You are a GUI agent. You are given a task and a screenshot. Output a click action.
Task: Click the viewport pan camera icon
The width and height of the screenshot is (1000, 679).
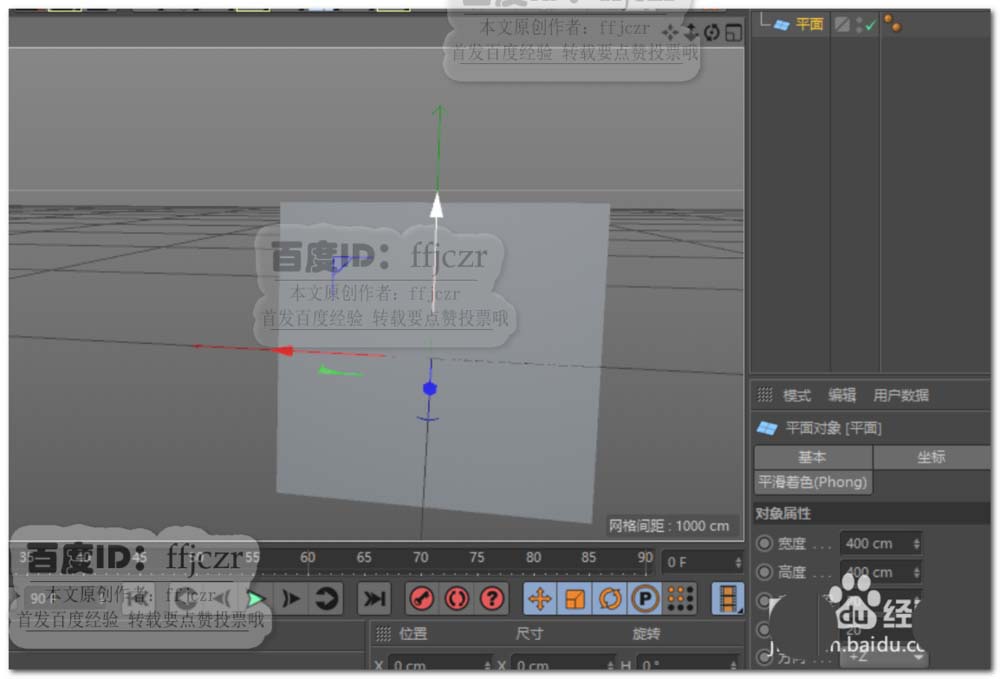coord(670,32)
